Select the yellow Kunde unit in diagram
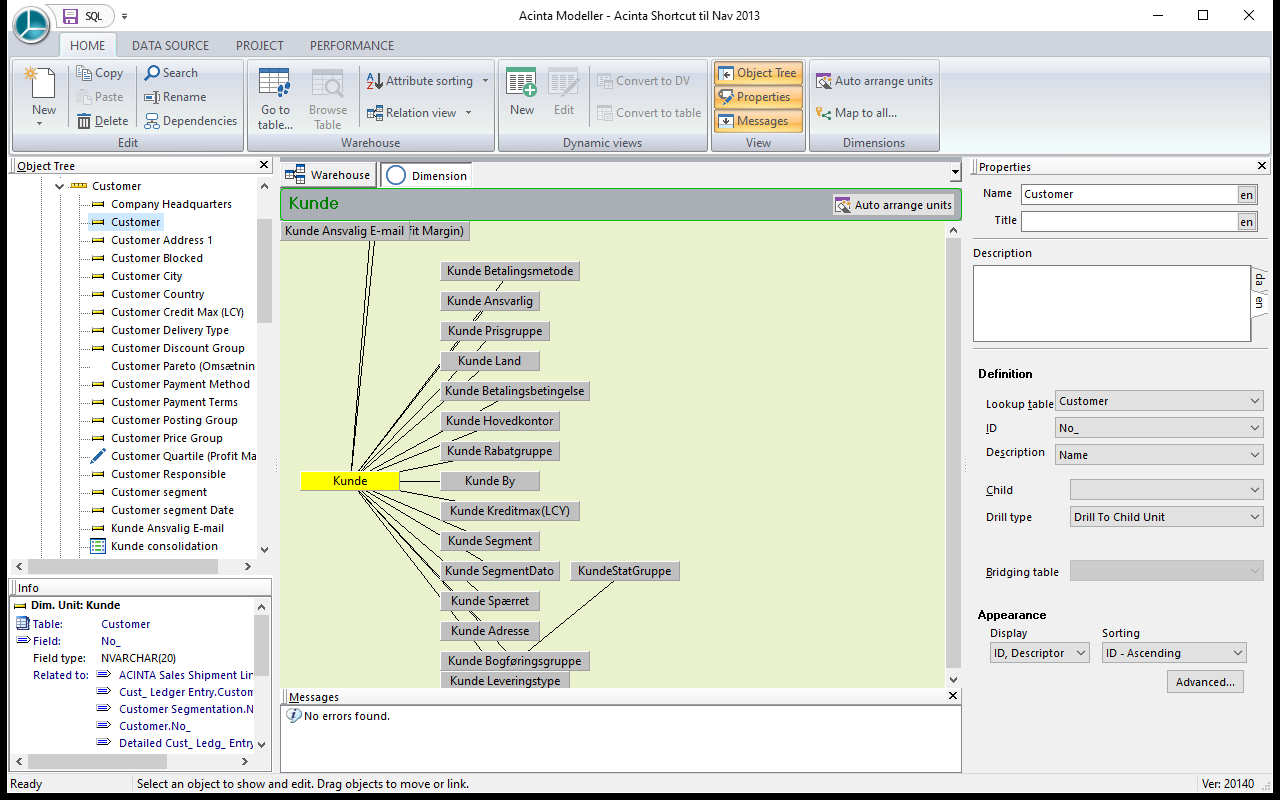Image resolution: width=1280 pixels, height=800 pixels. (x=350, y=481)
